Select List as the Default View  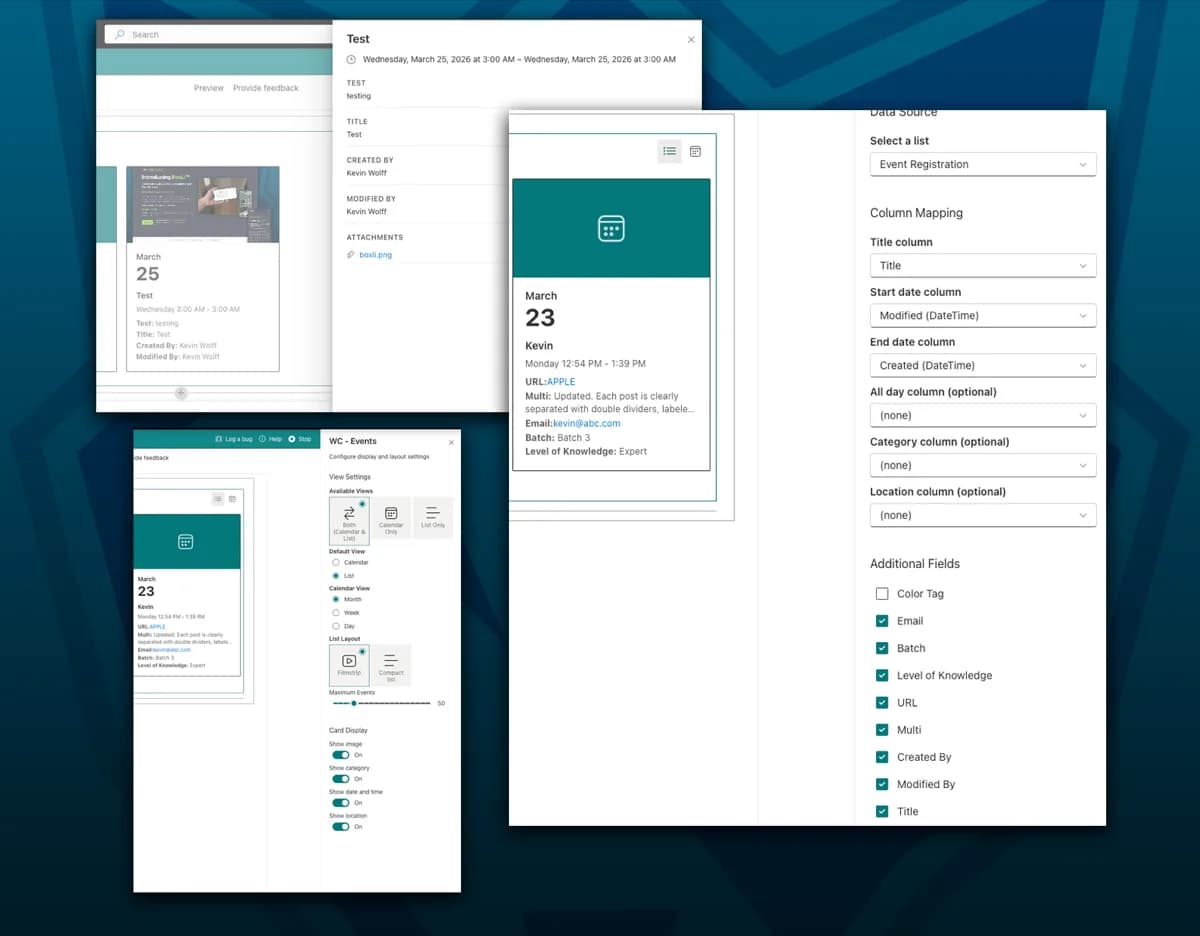(335, 576)
